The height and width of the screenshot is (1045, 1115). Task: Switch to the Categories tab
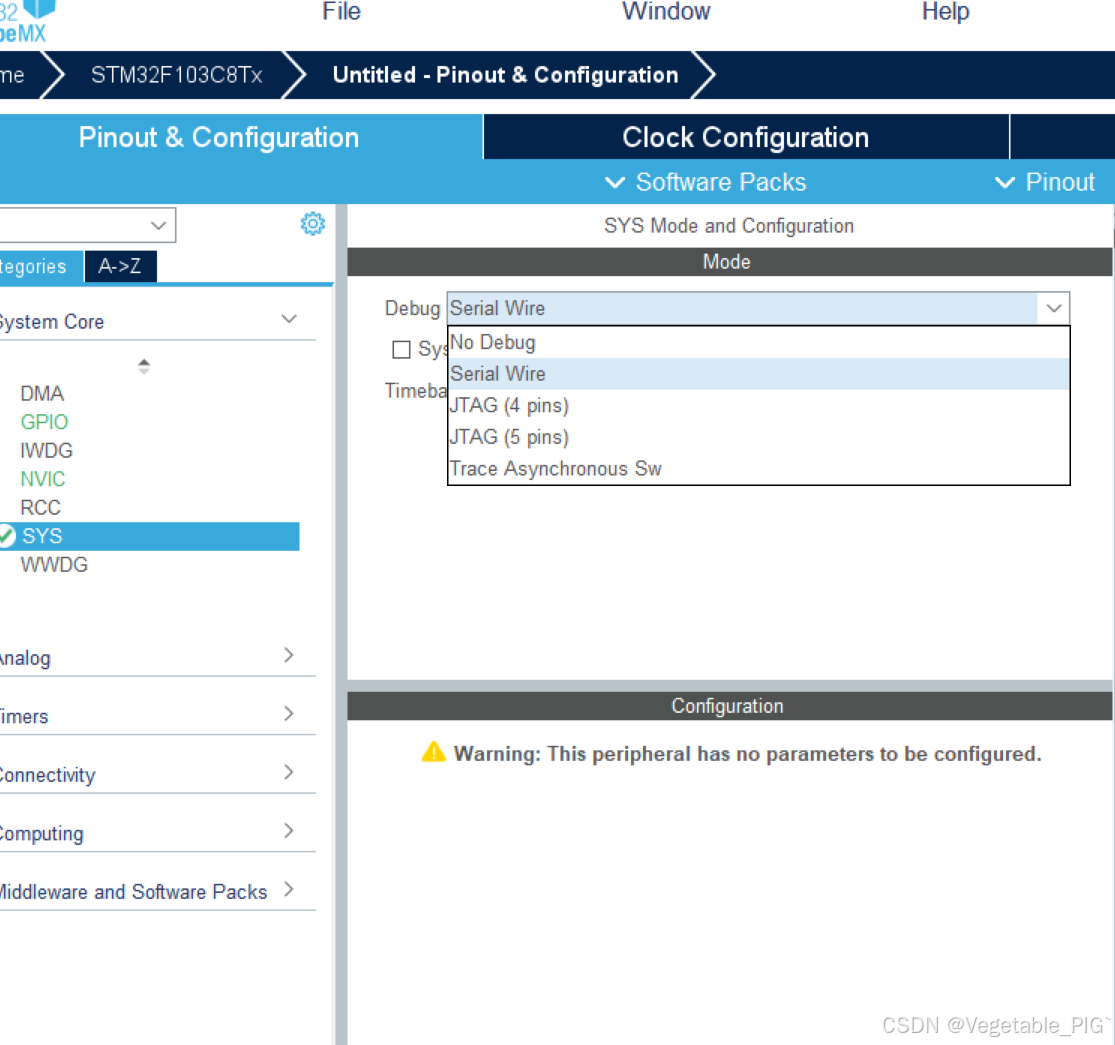click(x=41, y=267)
